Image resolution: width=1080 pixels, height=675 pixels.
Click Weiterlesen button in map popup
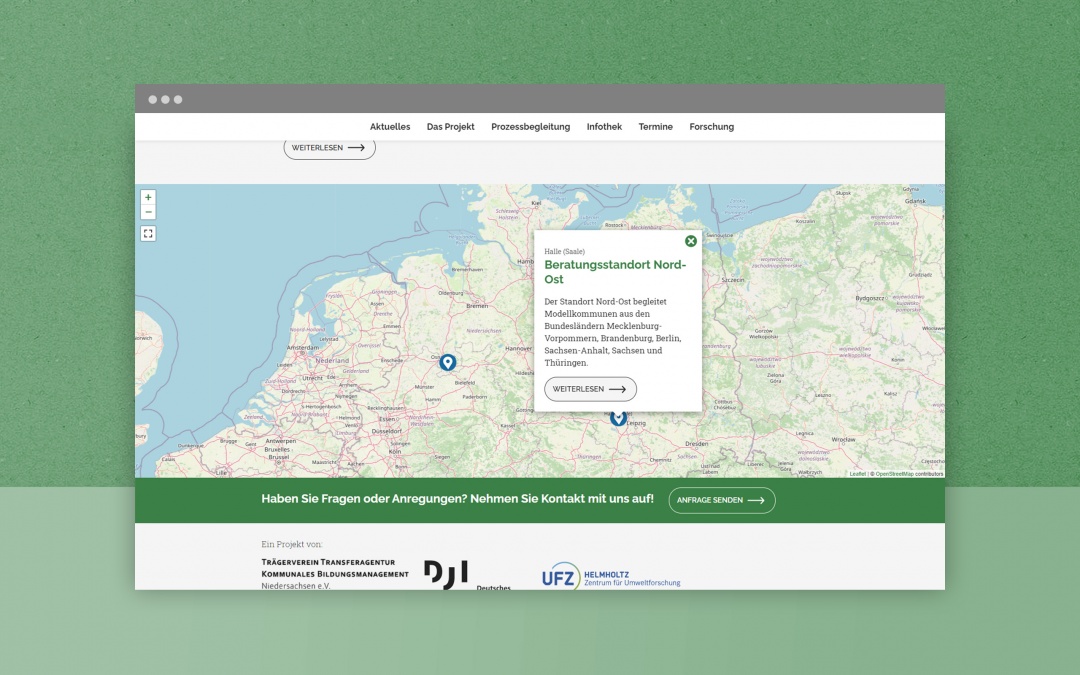pyautogui.click(x=590, y=389)
